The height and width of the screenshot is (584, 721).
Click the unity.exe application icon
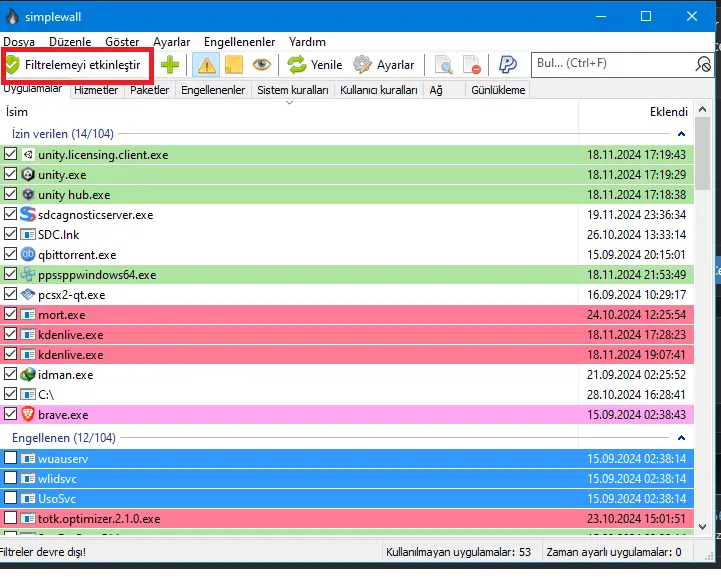pos(28,175)
